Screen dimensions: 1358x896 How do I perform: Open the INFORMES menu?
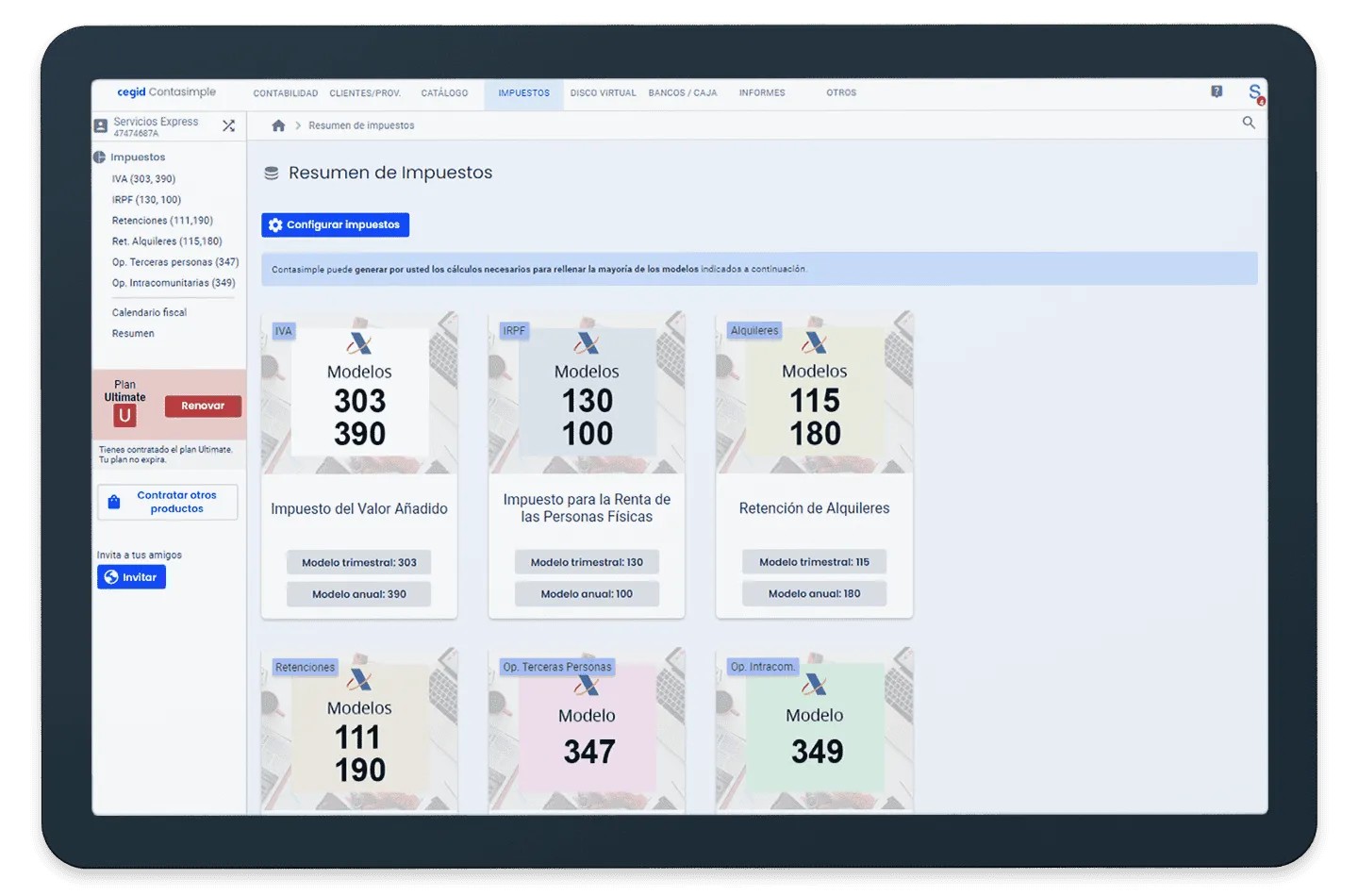[762, 93]
